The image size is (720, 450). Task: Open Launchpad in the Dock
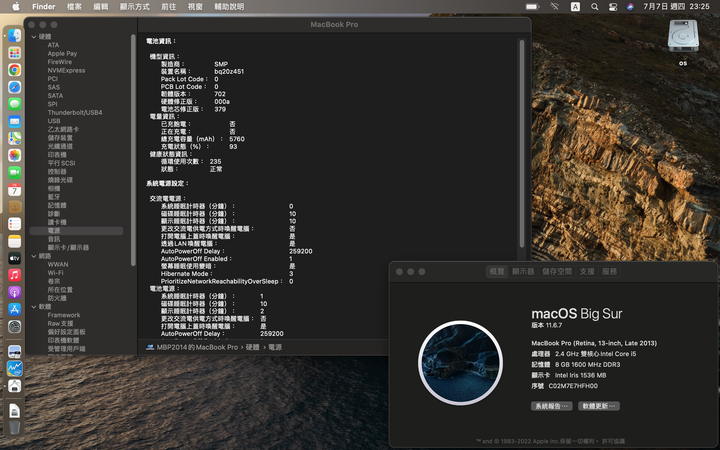15,53
